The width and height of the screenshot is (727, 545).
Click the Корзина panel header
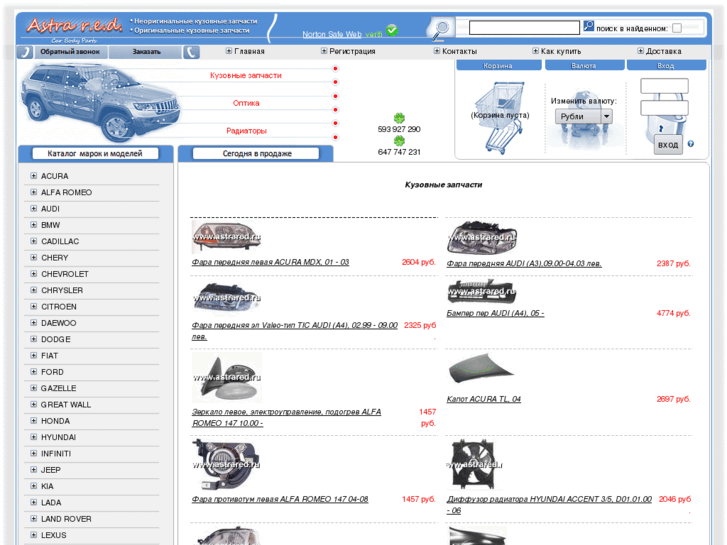coord(499,65)
